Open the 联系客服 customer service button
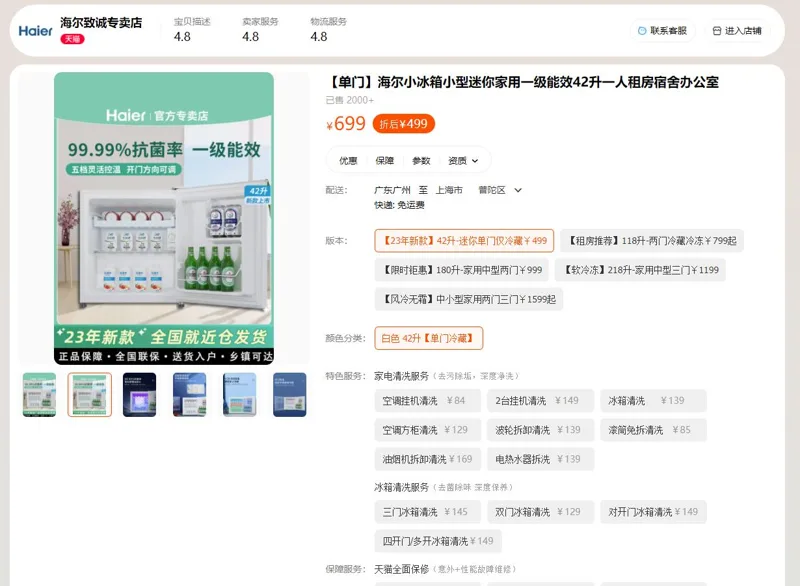Image resolution: width=800 pixels, height=586 pixels. (662, 31)
